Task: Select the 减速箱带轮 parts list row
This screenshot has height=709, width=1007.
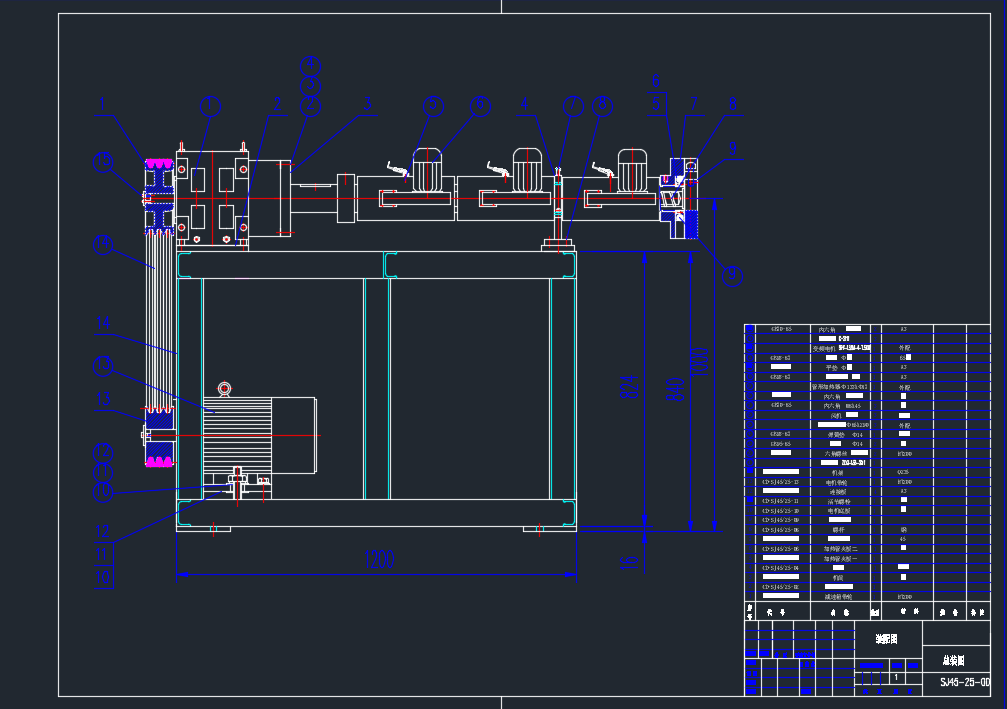Action: click(x=838, y=596)
